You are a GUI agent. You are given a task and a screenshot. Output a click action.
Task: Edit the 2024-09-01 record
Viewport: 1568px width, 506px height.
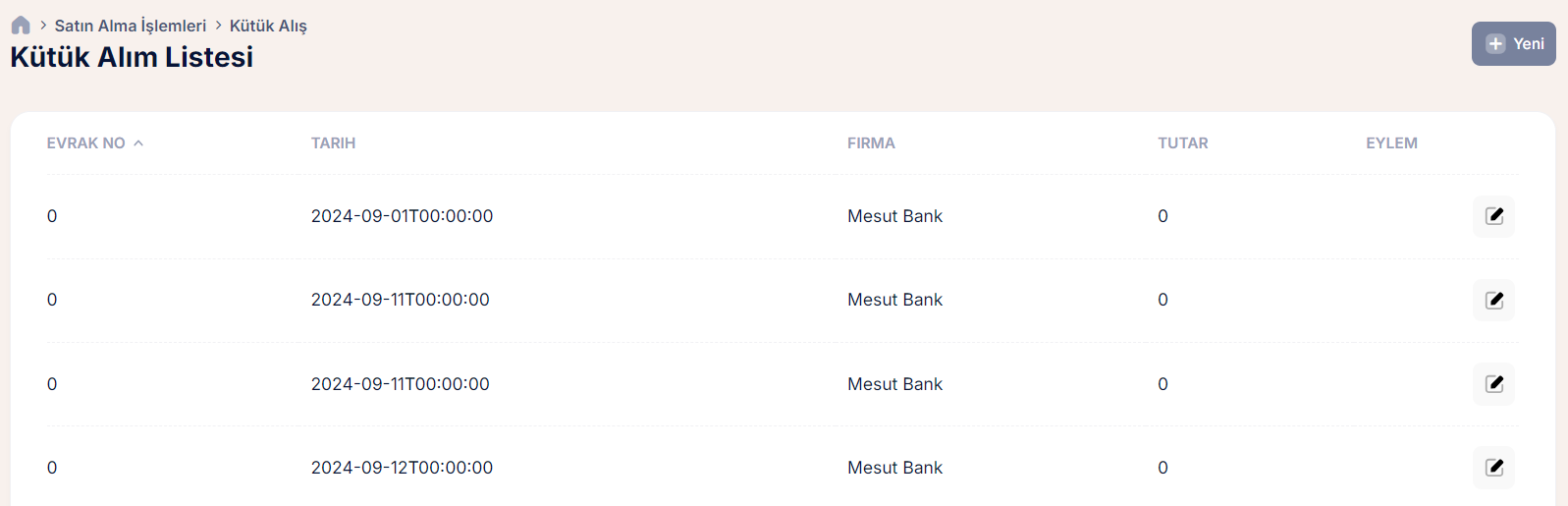[x=1493, y=216]
